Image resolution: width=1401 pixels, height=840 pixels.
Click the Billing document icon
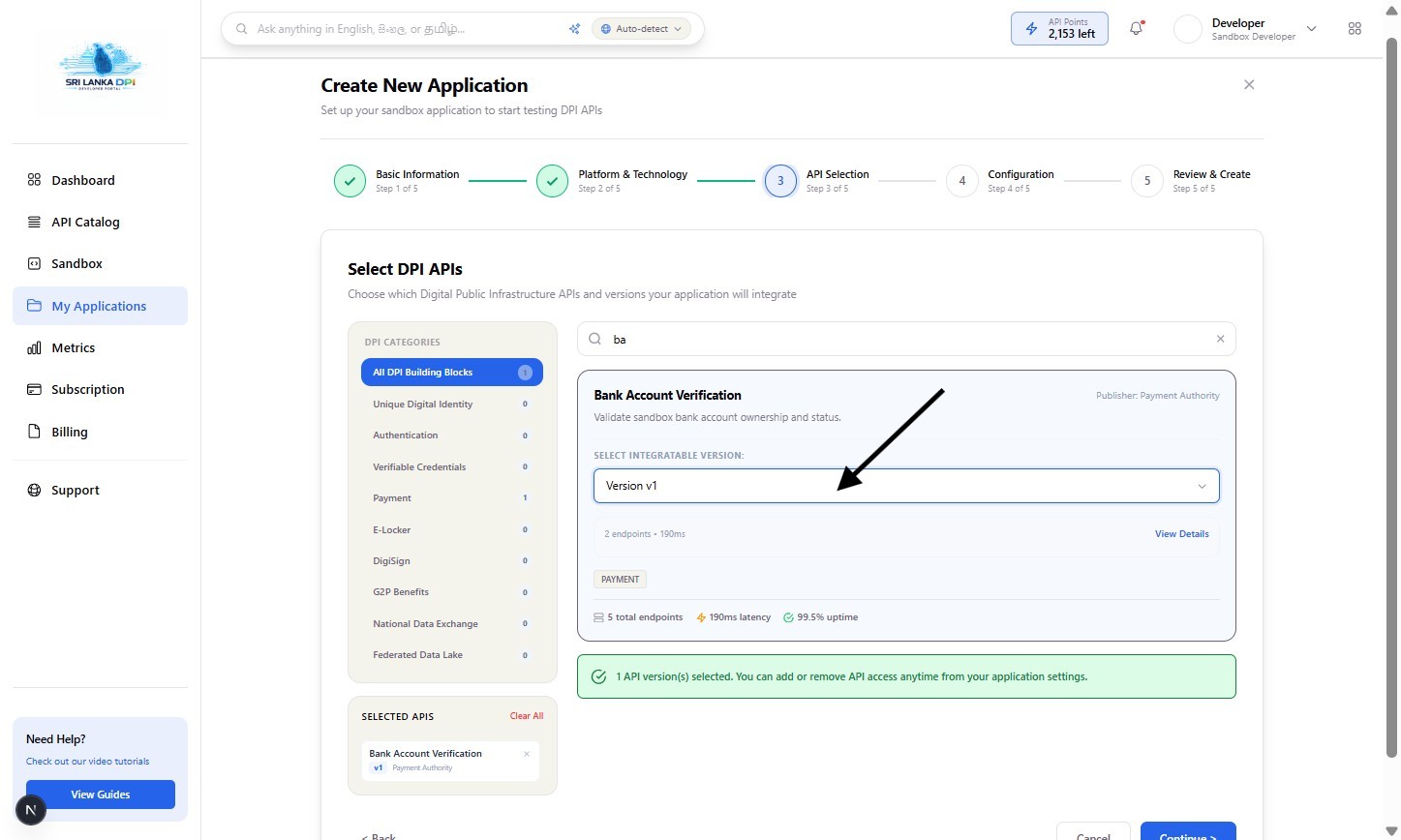point(34,432)
